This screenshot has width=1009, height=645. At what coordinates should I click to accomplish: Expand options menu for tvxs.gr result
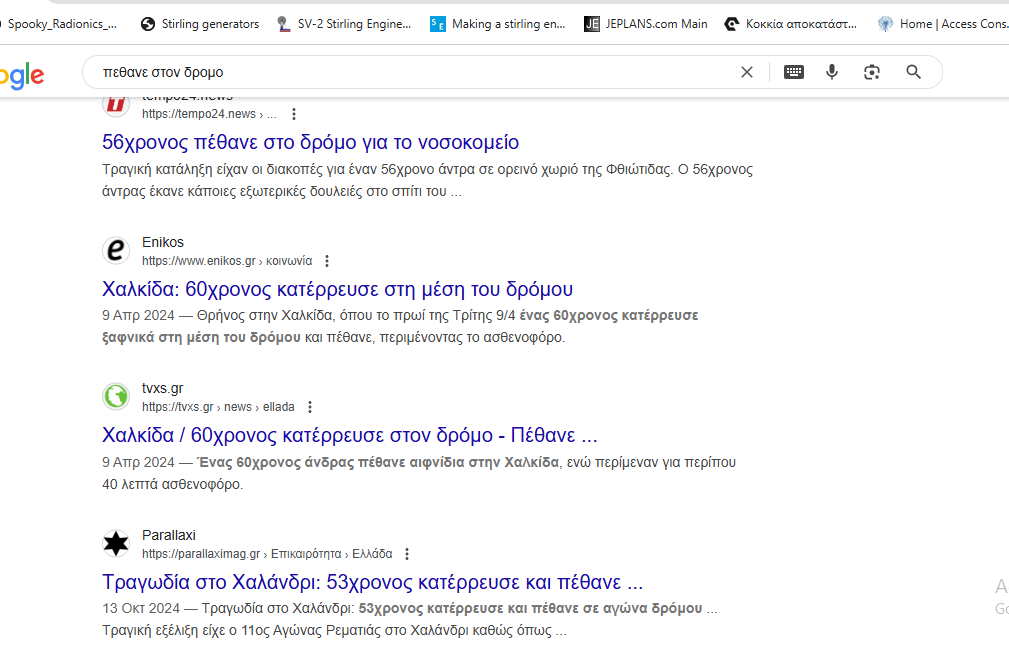310,407
